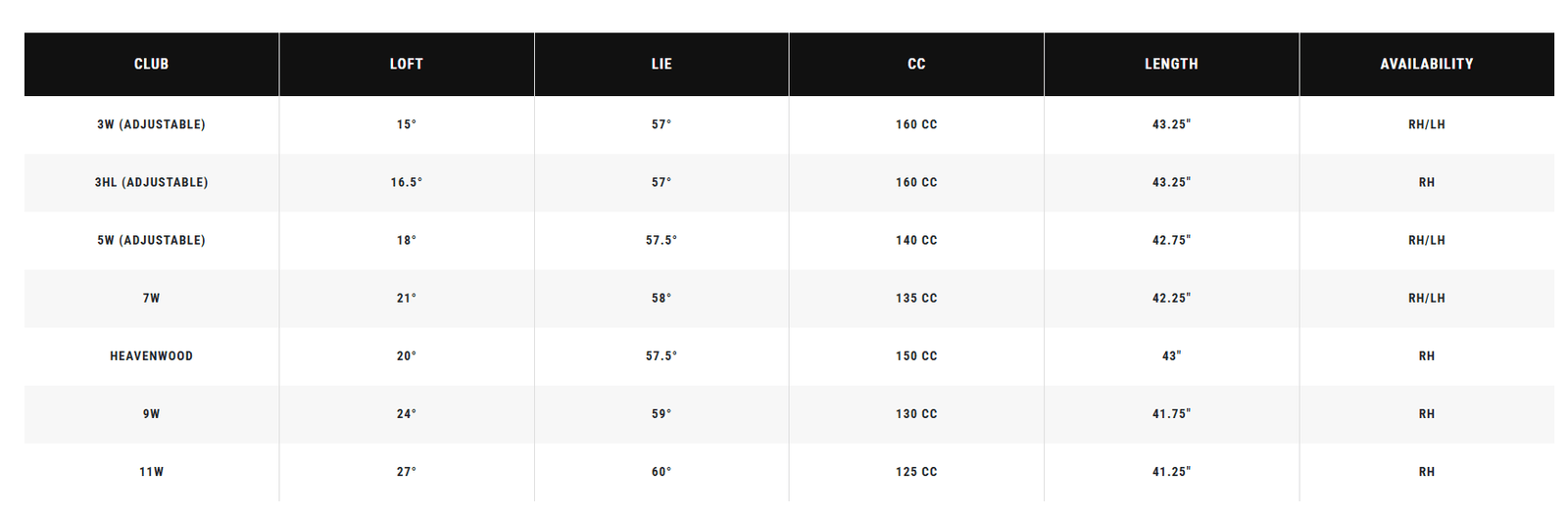Image resolution: width=1568 pixels, height=516 pixels.
Task: Select the 3W (Adjustable) club cell
Action: 151,124
